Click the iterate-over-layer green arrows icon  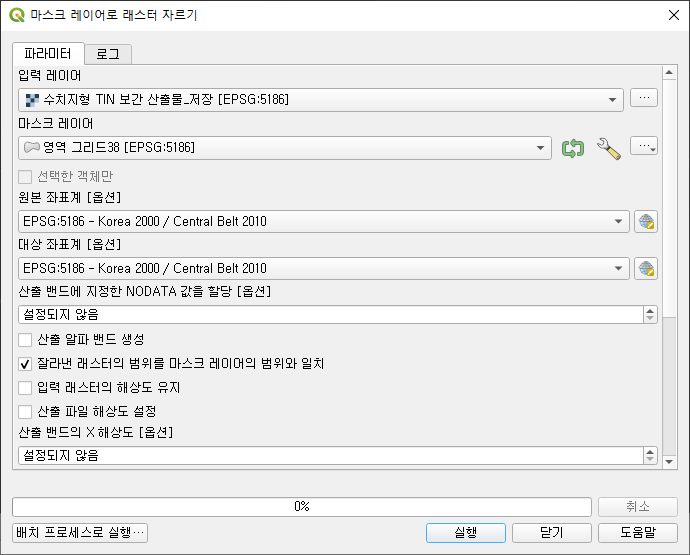[x=573, y=148]
